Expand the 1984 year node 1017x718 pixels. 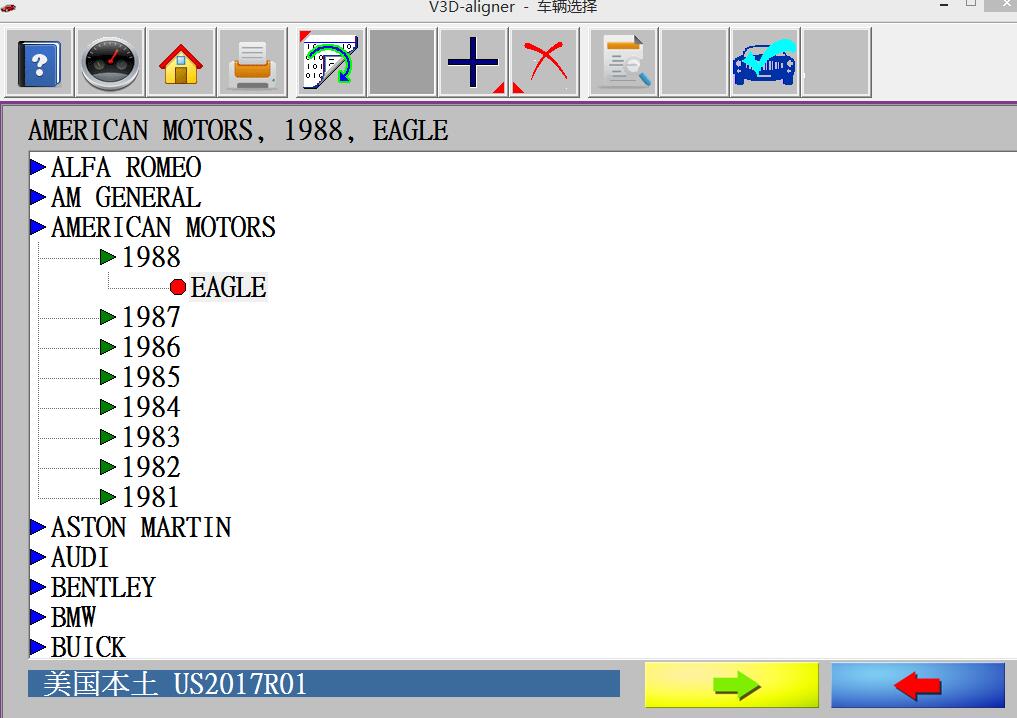(x=108, y=408)
